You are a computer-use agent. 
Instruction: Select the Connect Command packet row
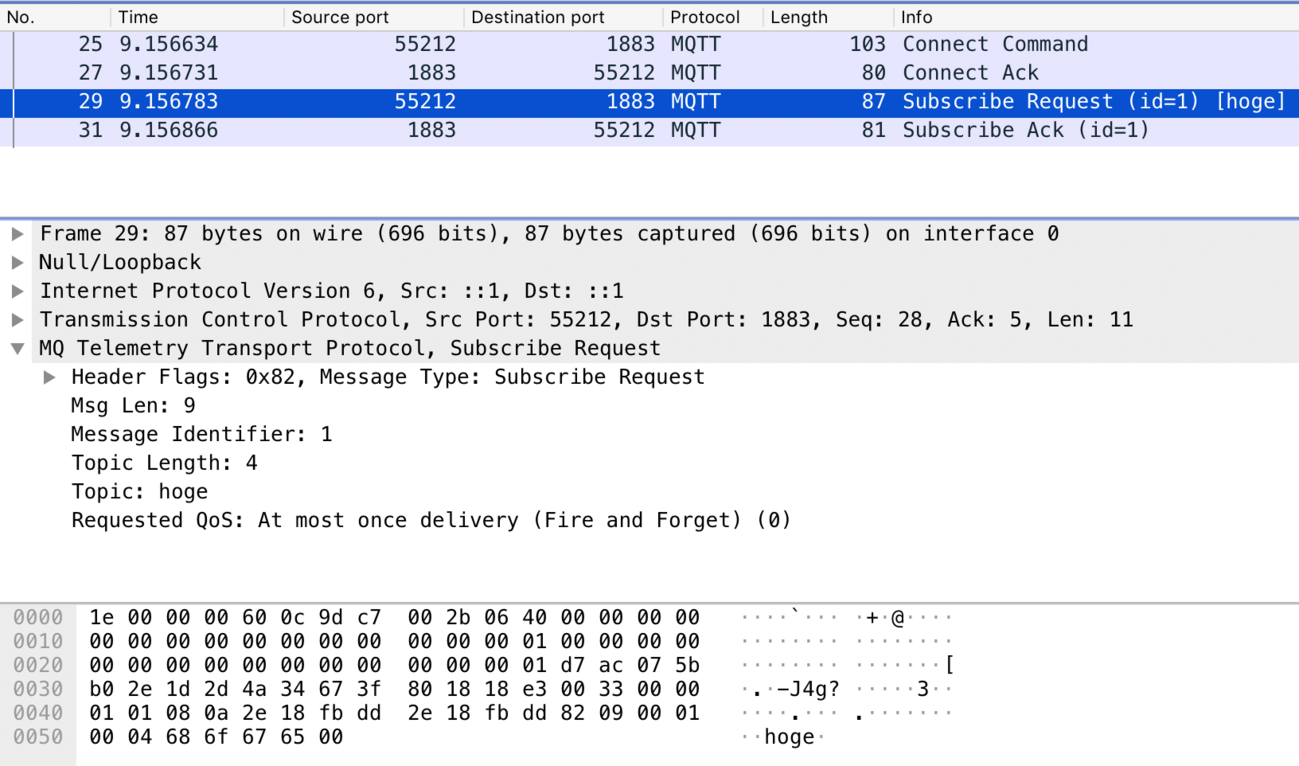point(650,44)
